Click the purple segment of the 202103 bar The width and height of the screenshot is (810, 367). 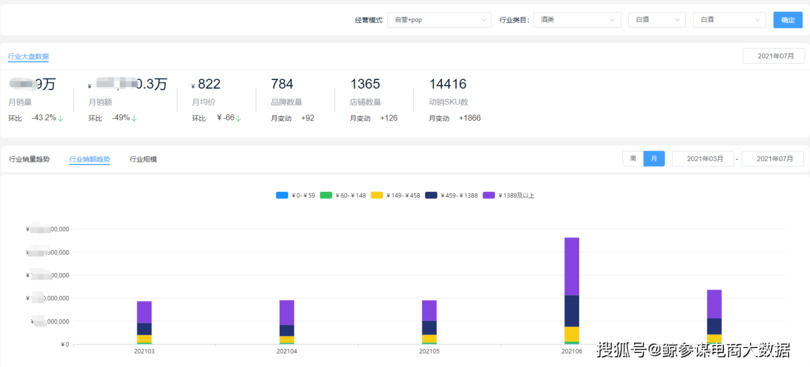[x=144, y=312]
